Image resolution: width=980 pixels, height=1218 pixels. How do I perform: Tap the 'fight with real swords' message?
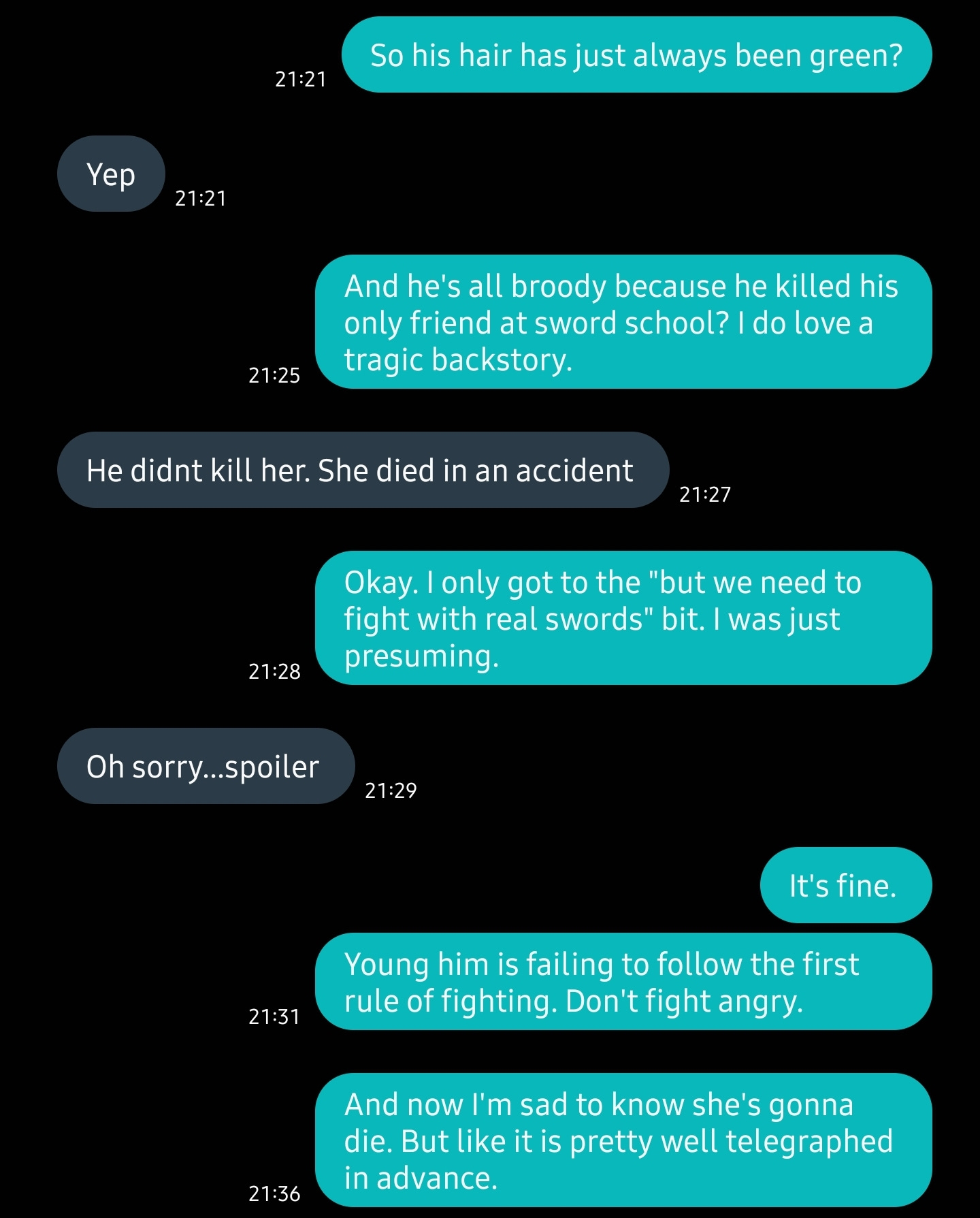(623, 618)
